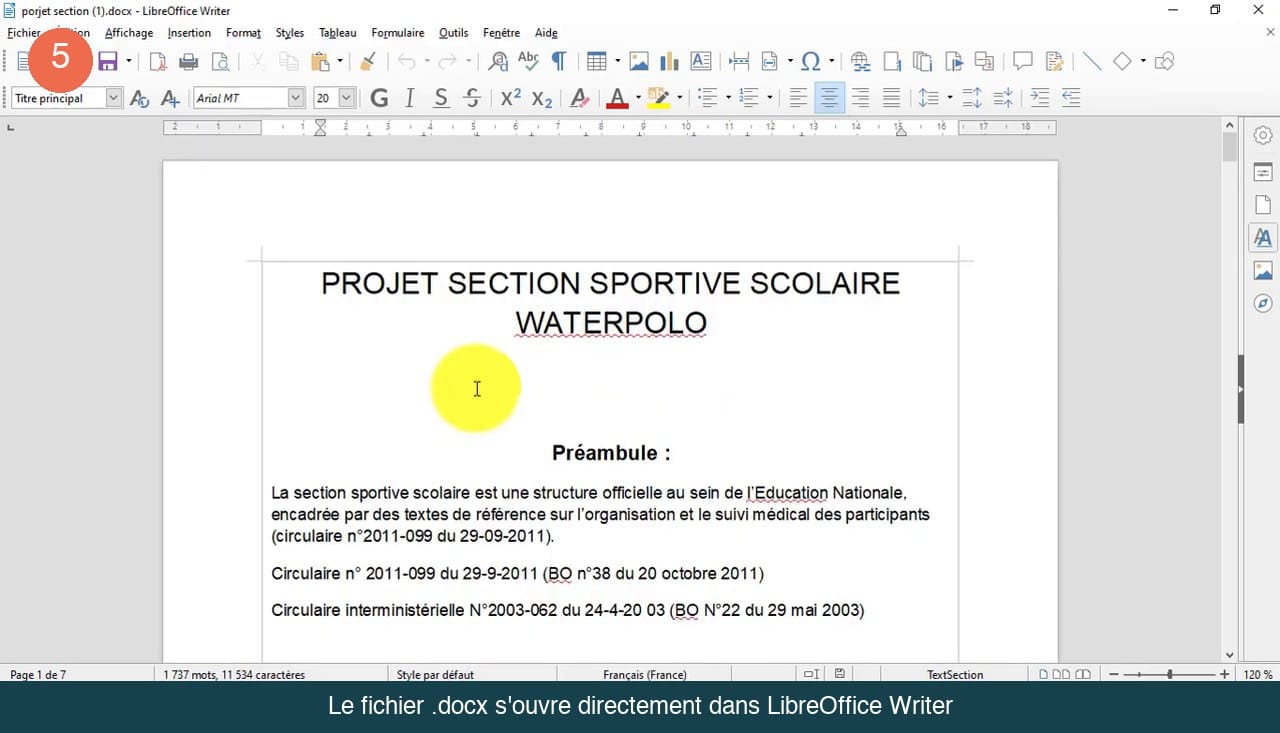
Task: Insert a cross-reference
Action: click(985, 62)
